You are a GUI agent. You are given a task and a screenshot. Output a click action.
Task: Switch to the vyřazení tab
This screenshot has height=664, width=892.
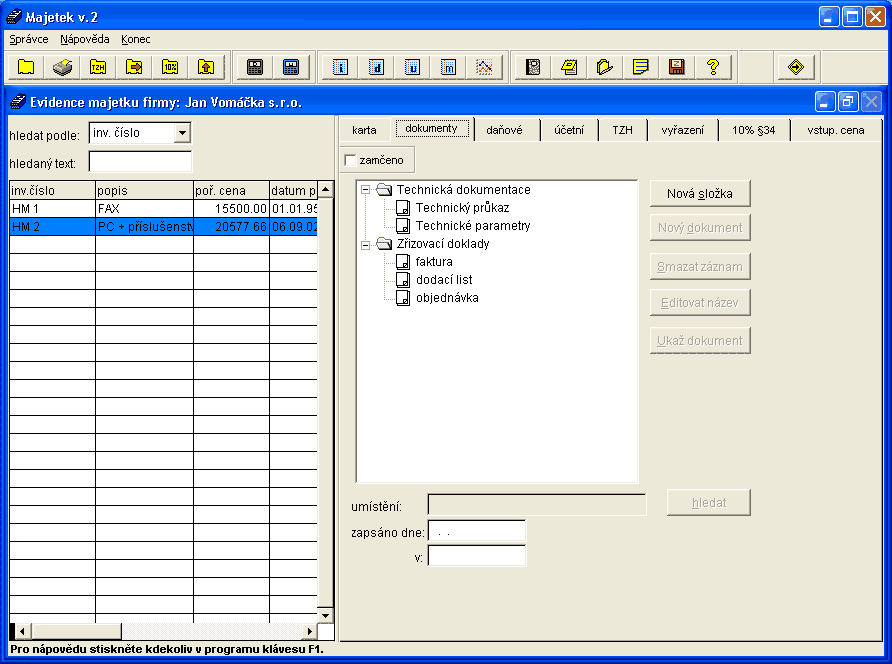click(682, 130)
